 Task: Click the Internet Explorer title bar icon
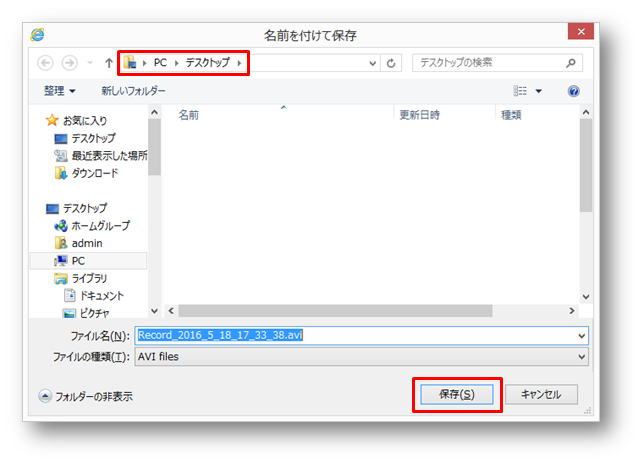[x=38, y=35]
